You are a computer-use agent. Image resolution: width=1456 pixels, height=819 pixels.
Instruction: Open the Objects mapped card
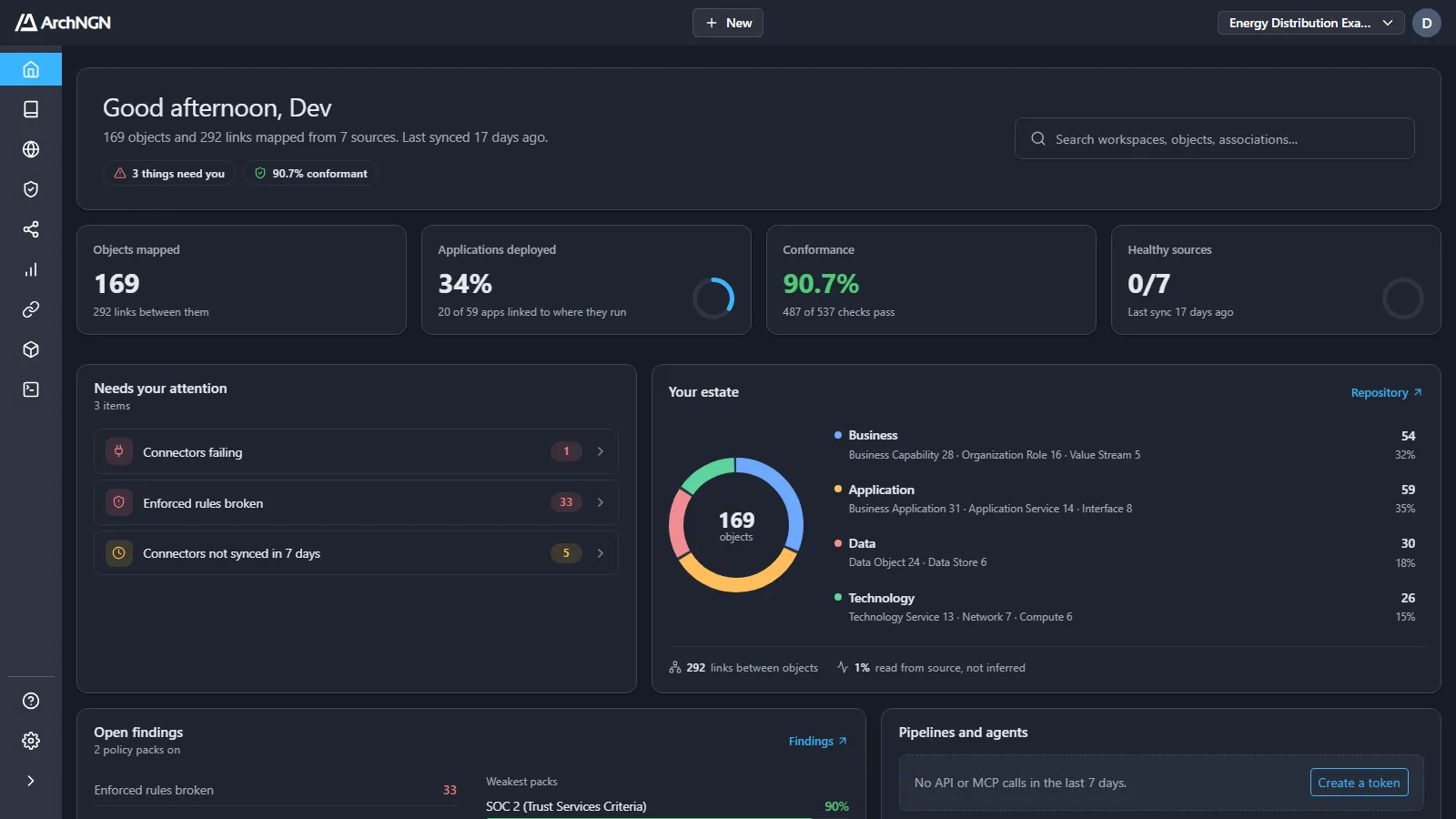click(x=241, y=280)
